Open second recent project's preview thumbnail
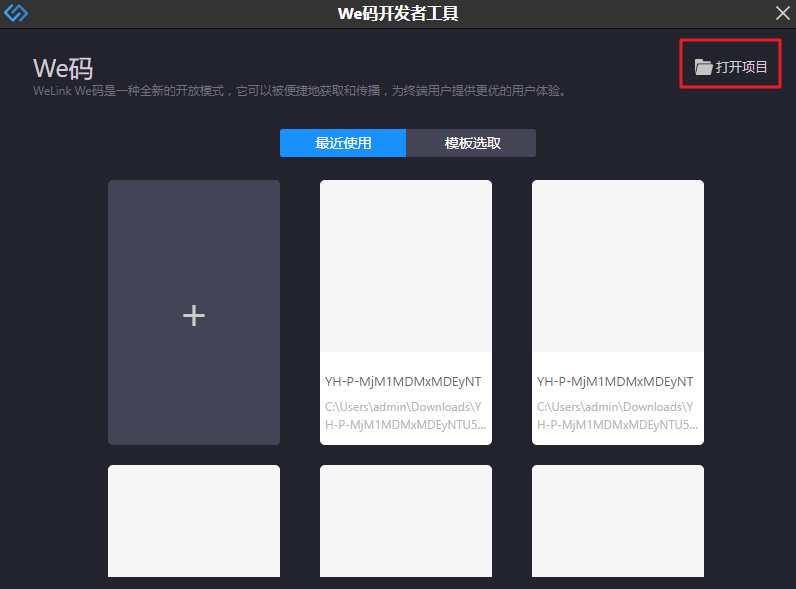The width and height of the screenshot is (796, 589). click(618, 266)
